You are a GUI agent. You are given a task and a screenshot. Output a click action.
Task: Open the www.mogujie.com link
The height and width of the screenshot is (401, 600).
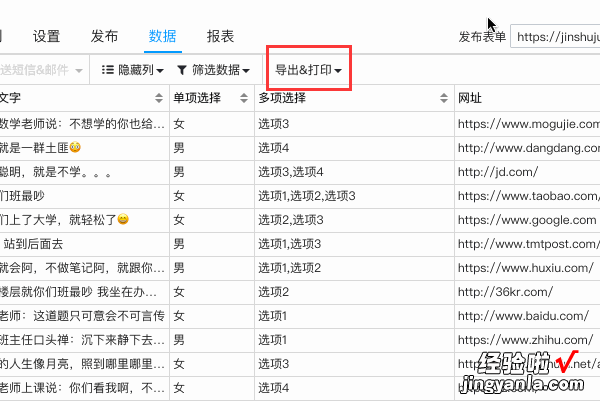pyautogui.click(x=529, y=124)
